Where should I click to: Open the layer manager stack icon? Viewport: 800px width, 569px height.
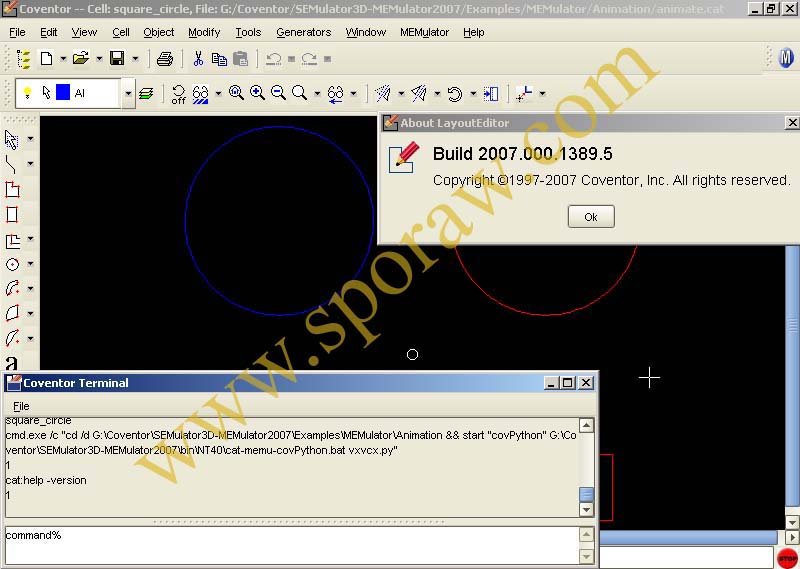147,93
